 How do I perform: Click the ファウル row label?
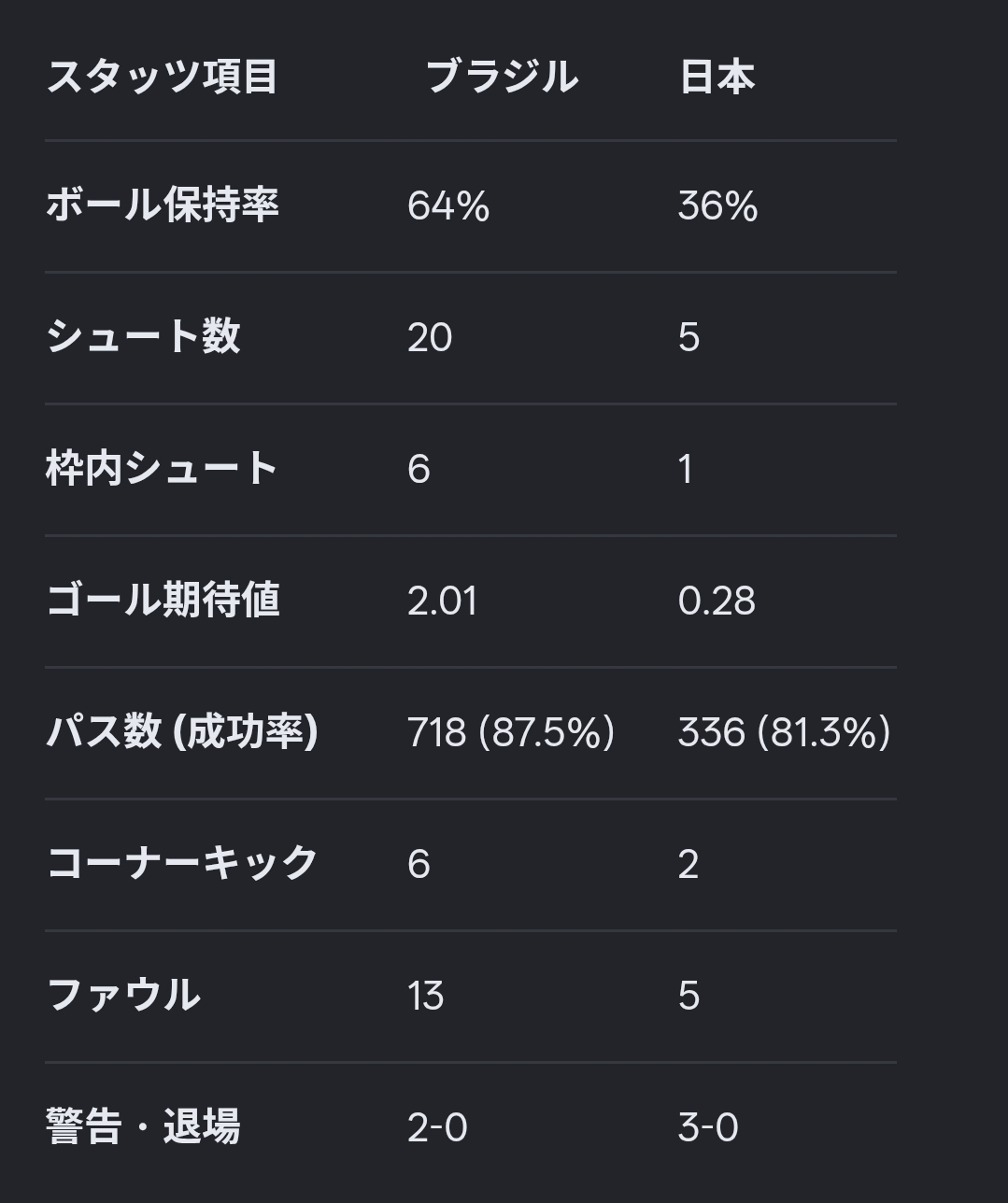(x=123, y=995)
